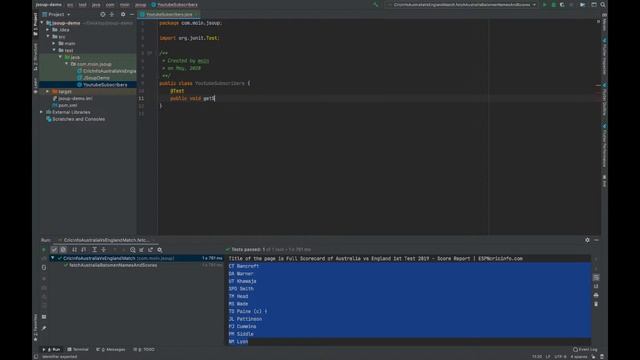Screen dimensions: 640x360
Task: Select fetchAustraliaBatsmanNamesAndScores test result
Action: pyautogui.click(x=113, y=265)
